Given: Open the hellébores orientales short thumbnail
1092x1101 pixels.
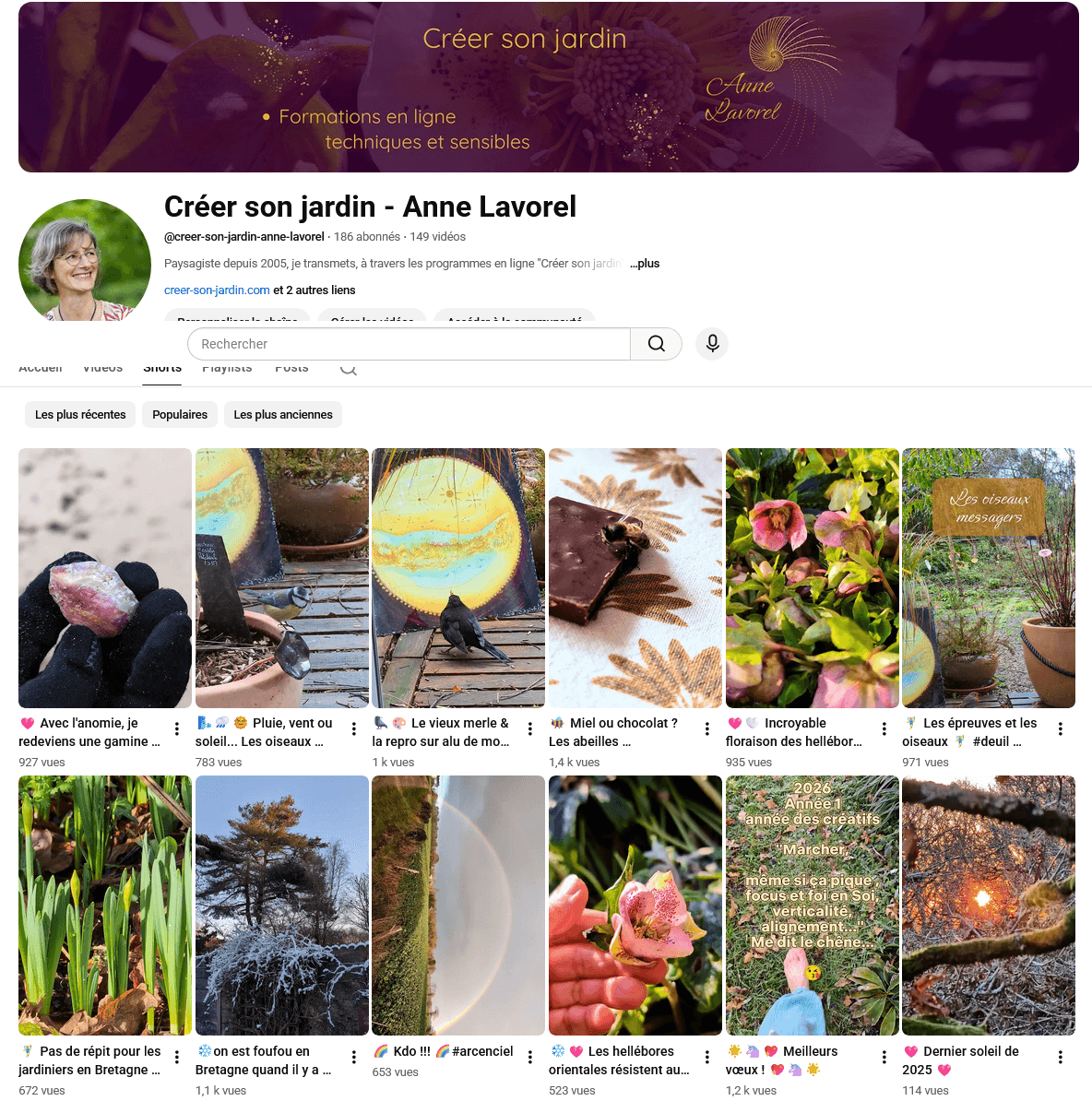Looking at the screenshot, I should (x=635, y=906).
